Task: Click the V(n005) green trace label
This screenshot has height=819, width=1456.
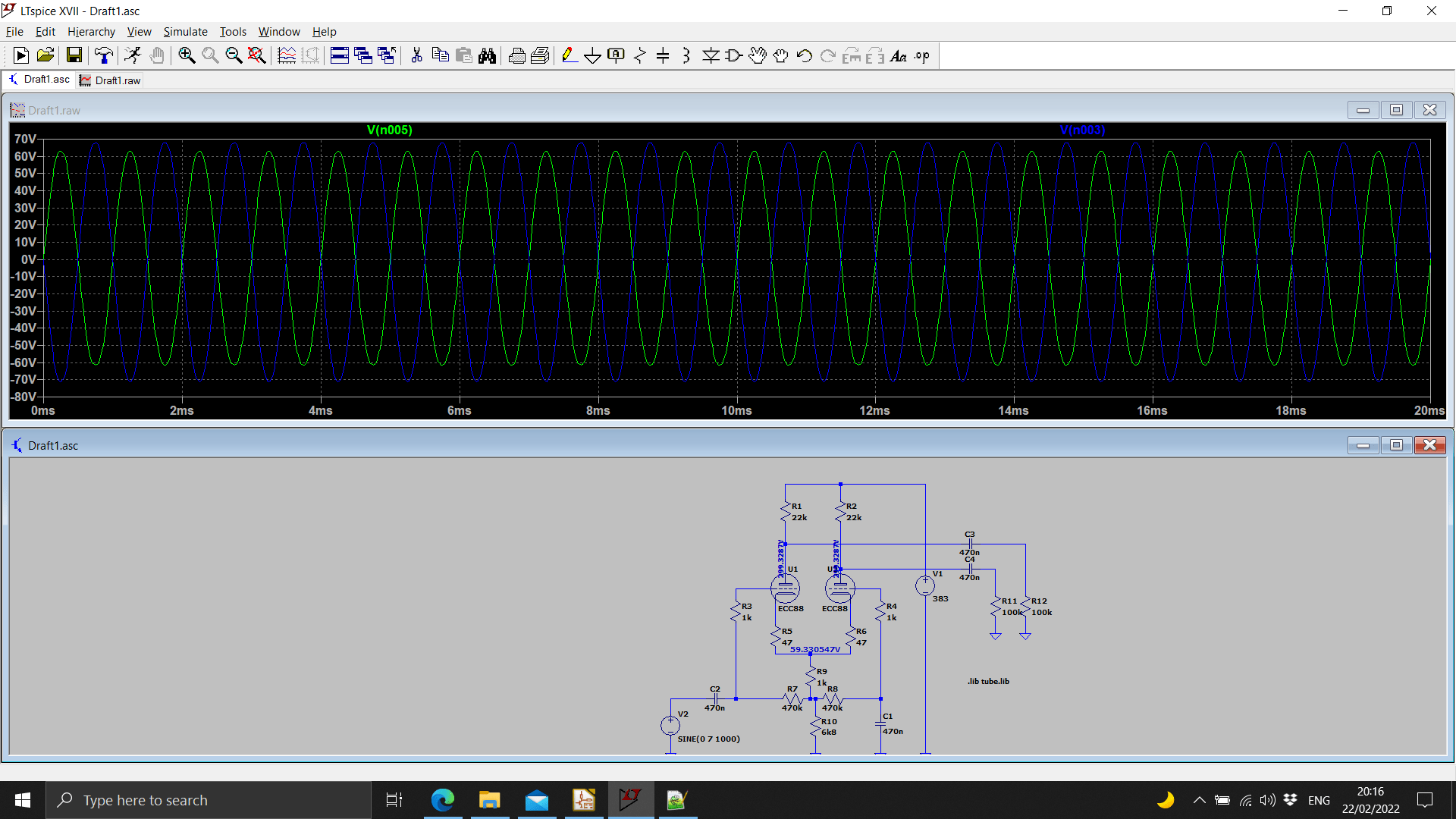Action: coord(390,130)
